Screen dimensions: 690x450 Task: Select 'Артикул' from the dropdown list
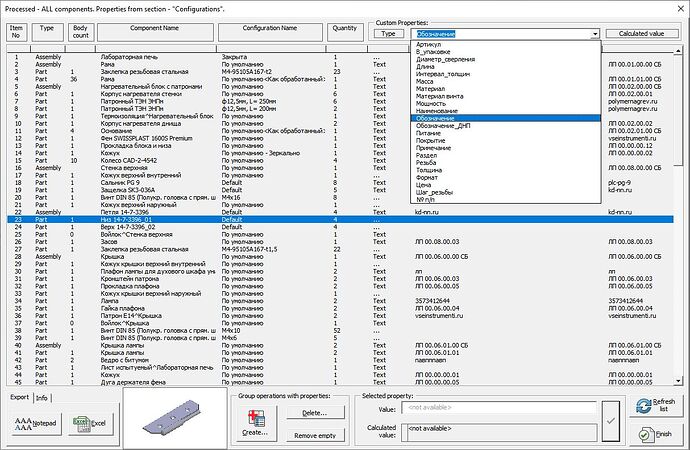point(428,45)
